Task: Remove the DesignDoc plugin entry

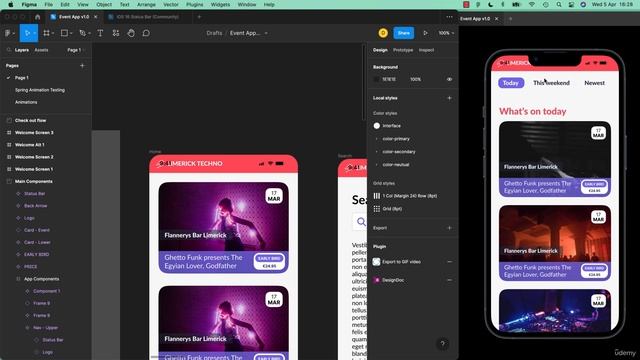Action: click(x=449, y=280)
